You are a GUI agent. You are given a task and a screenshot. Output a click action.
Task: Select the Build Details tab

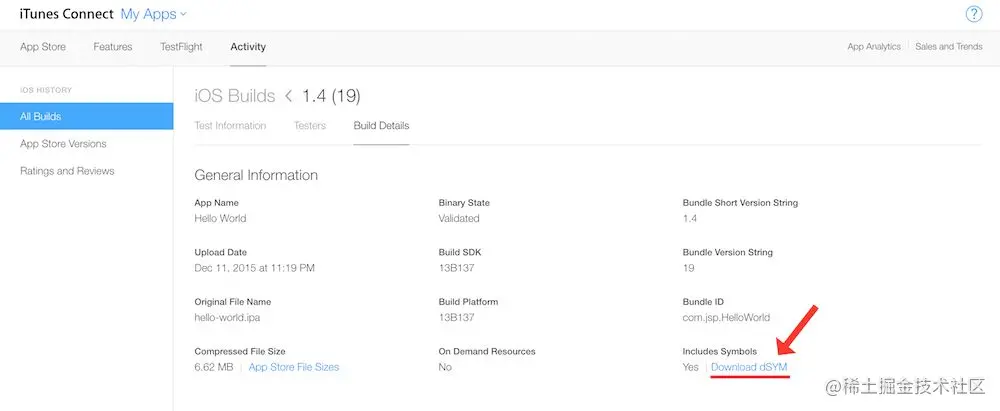(x=381, y=126)
